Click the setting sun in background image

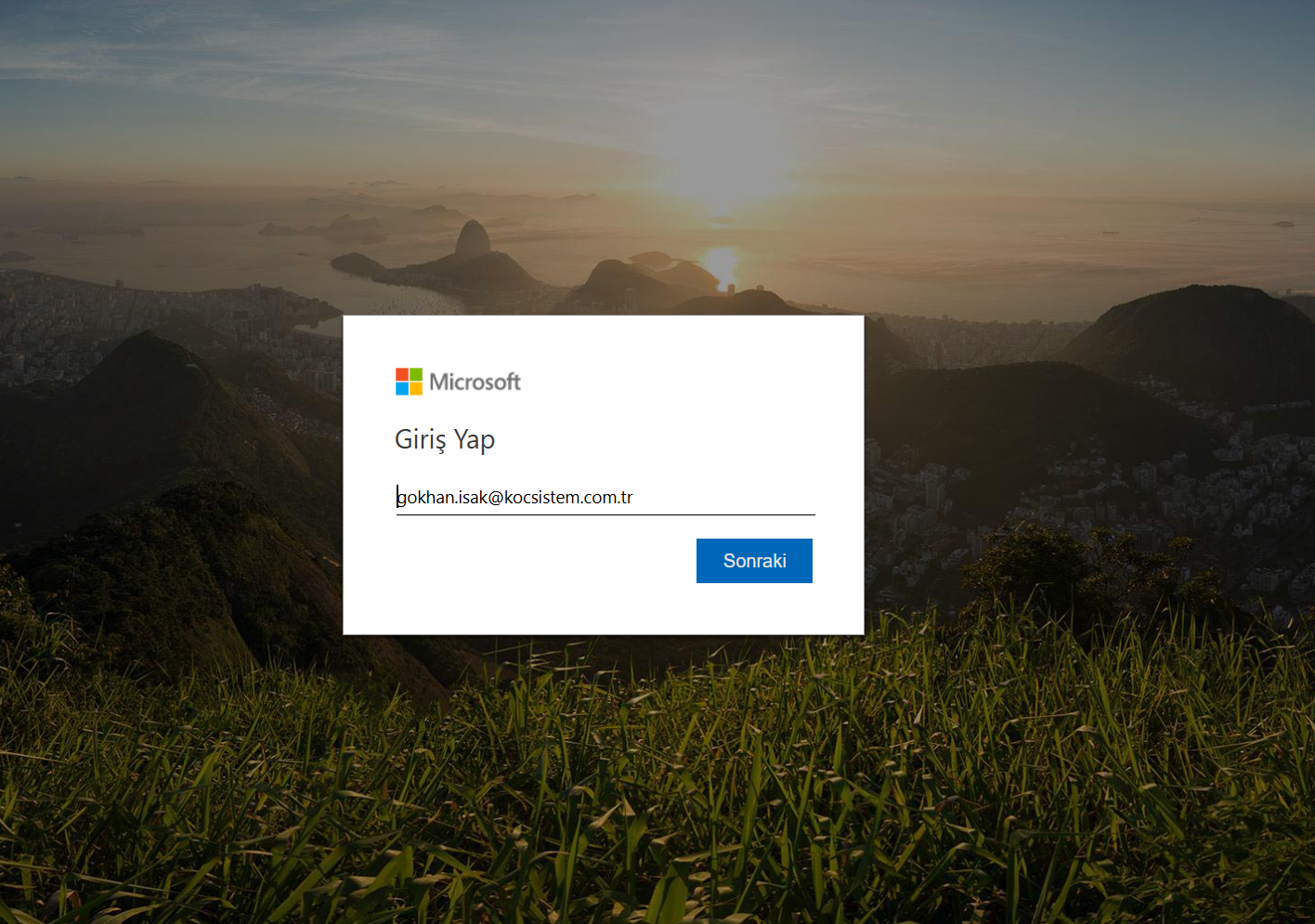721,262
